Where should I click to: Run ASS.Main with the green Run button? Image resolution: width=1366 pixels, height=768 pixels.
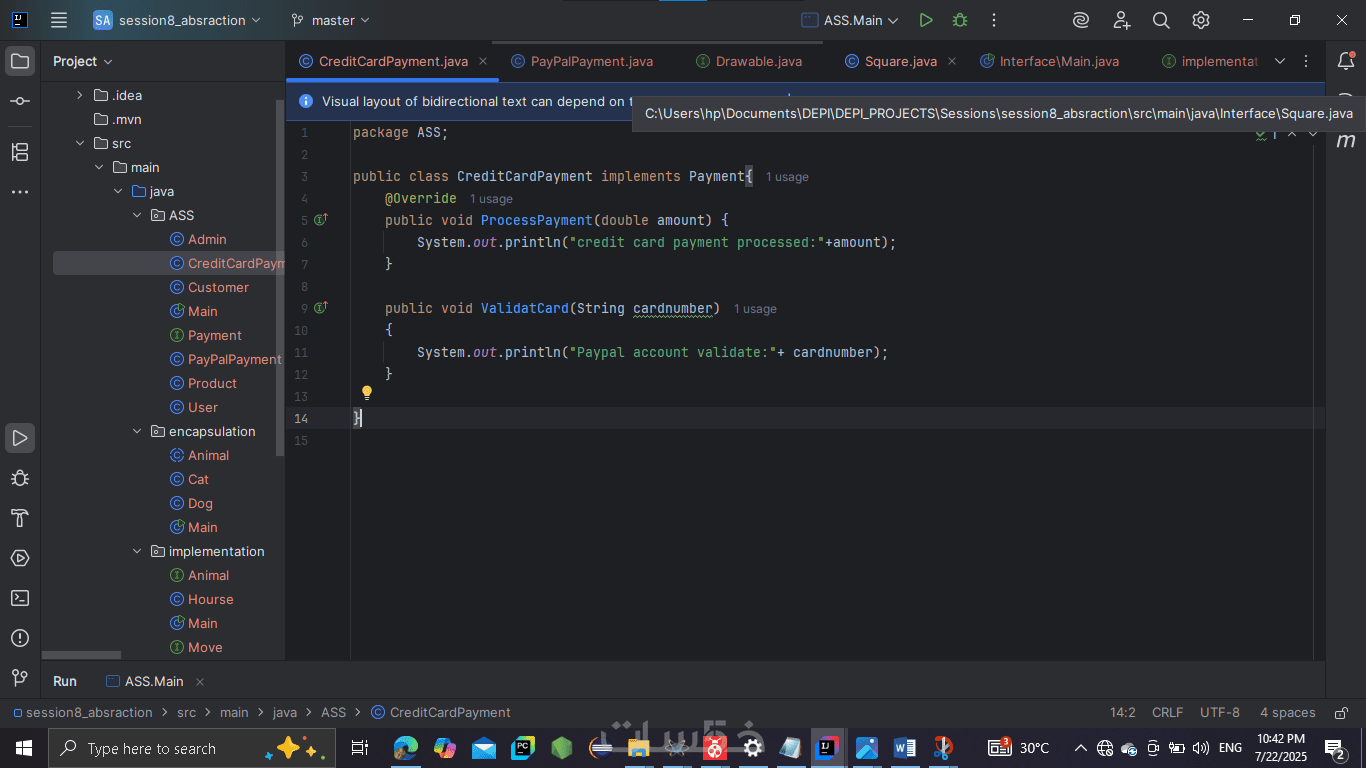(926, 20)
